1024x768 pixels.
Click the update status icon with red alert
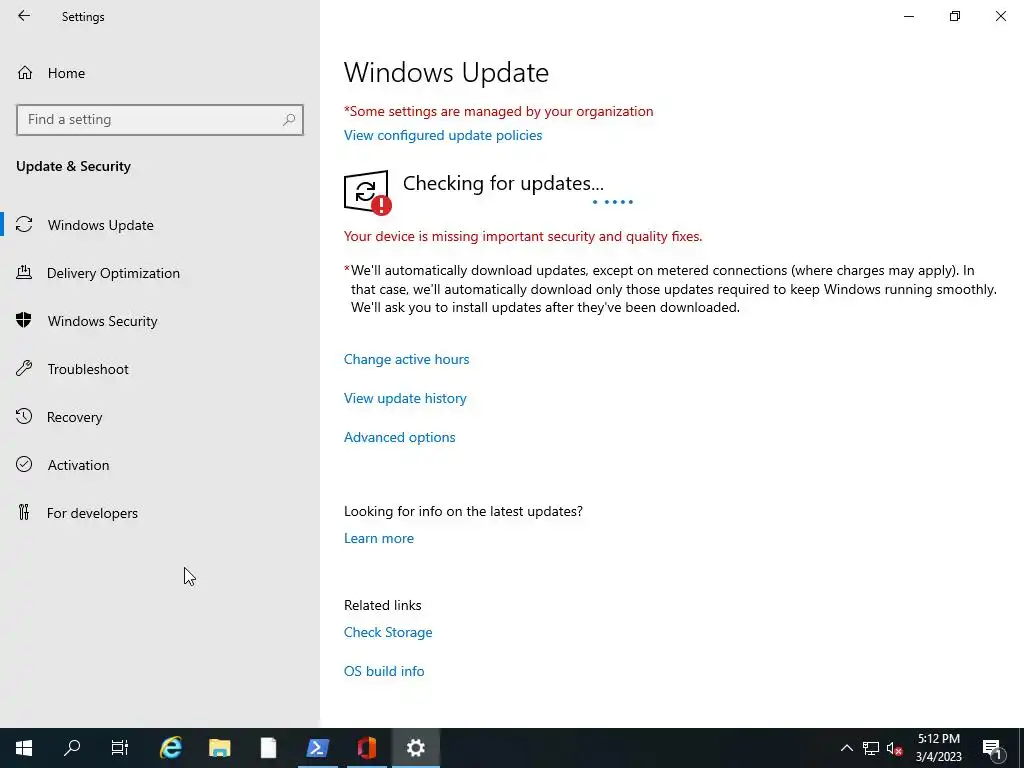pyautogui.click(x=368, y=192)
